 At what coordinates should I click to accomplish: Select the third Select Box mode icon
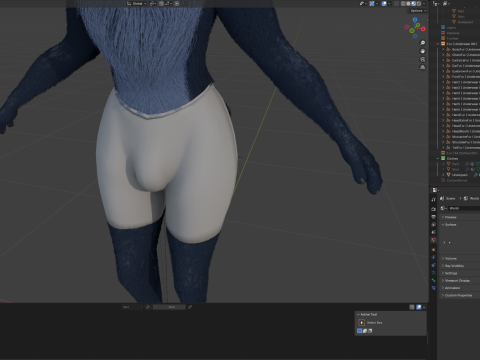(x=370, y=331)
